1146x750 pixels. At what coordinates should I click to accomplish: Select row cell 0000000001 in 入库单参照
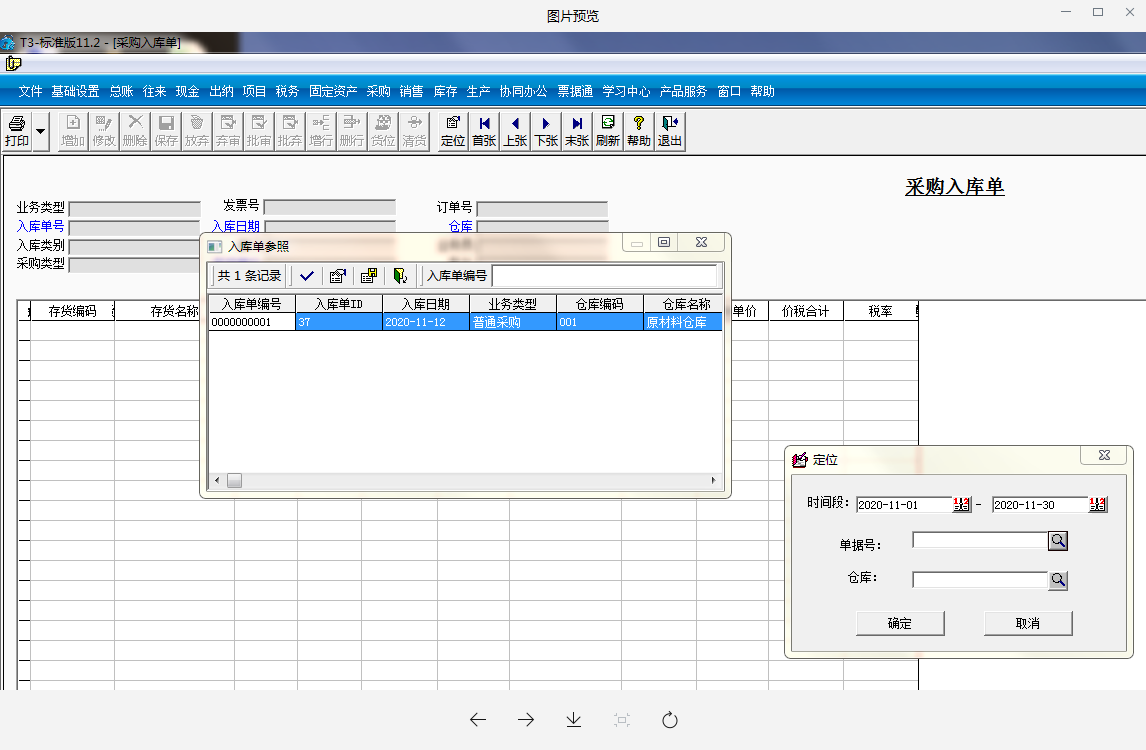coord(251,322)
